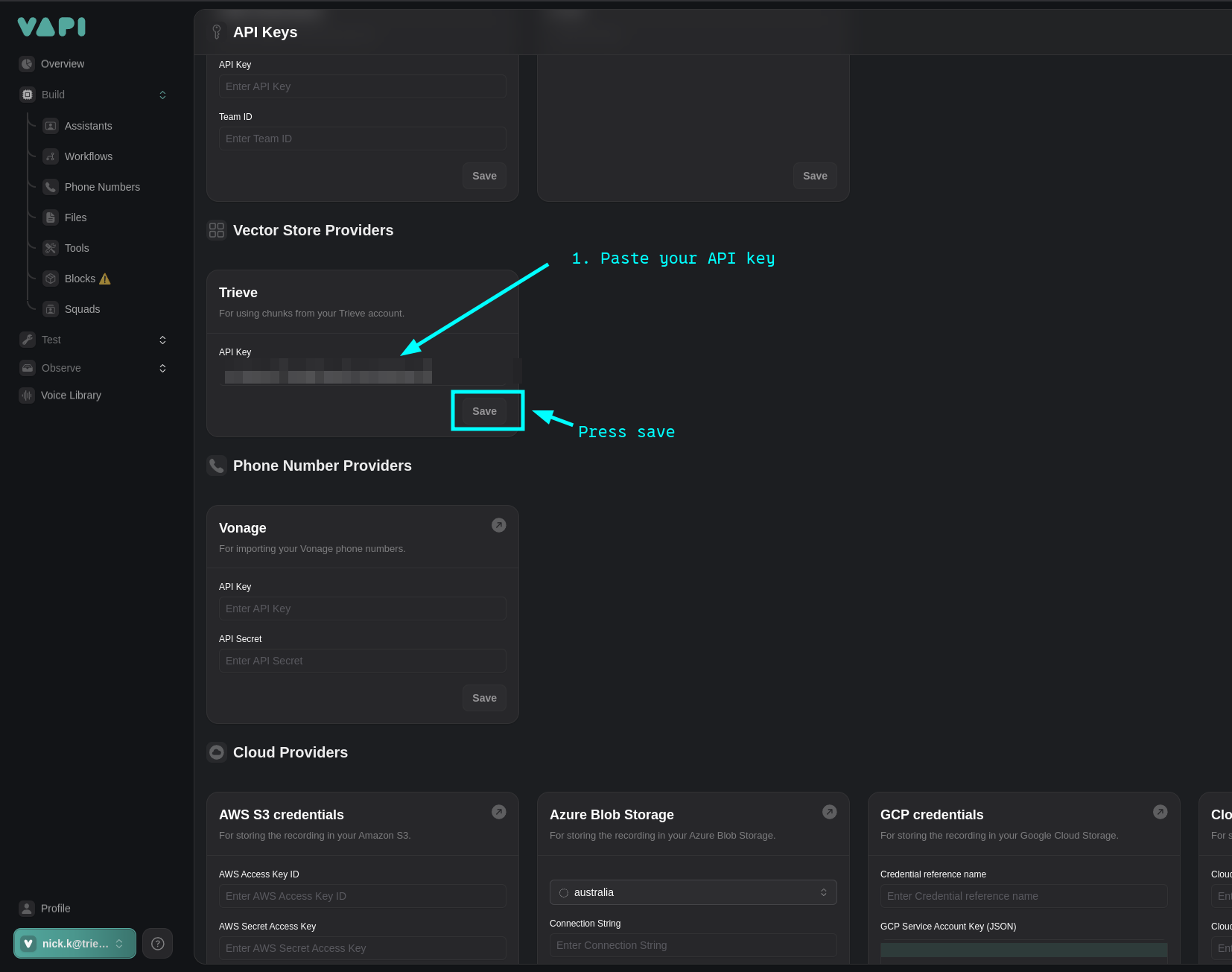Save the Vonage credentials
Viewport: 1232px width, 972px height.
pos(484,698)
